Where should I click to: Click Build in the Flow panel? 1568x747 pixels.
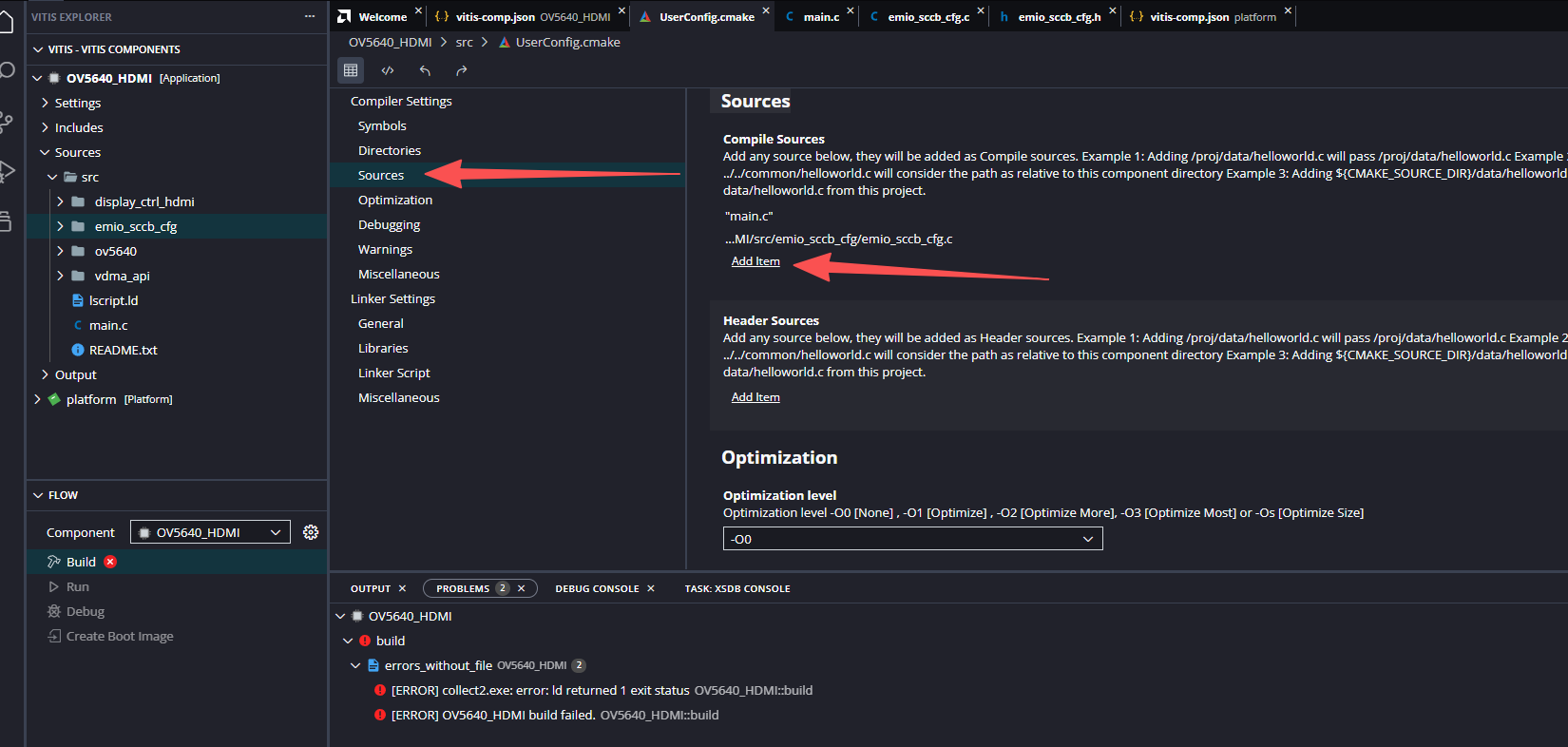click(81, 562)
